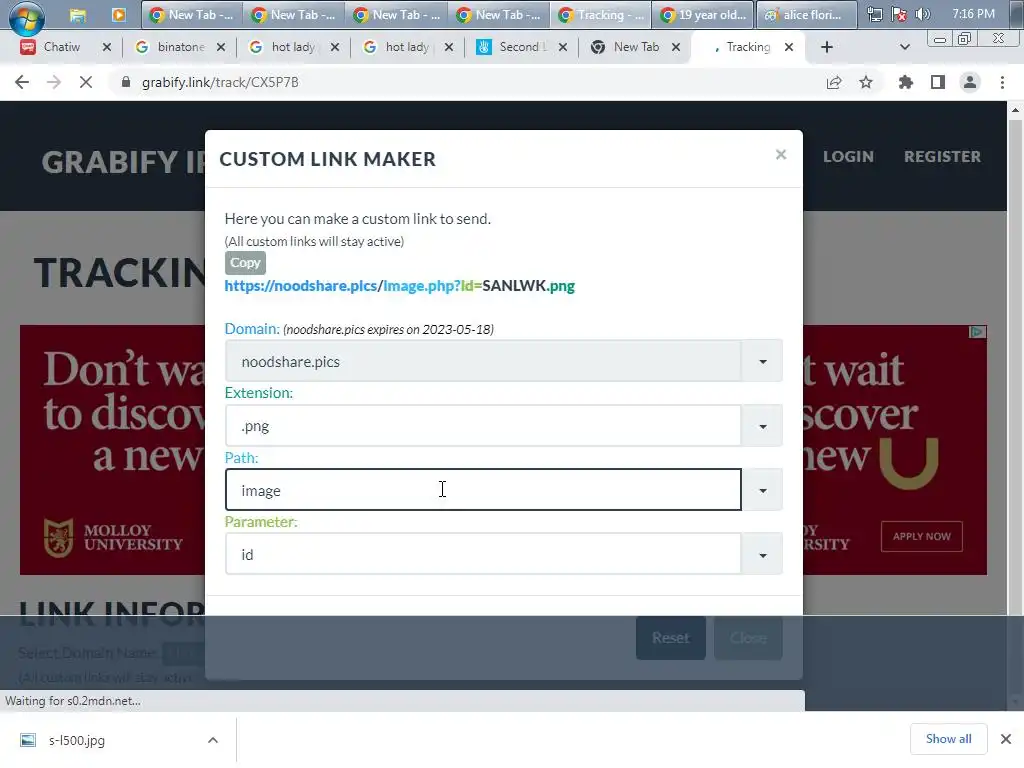Viewport: 1024px width, 768px height.
Task: Go forward to the next page
Action: pyautogui.click(x=54, y=82)
